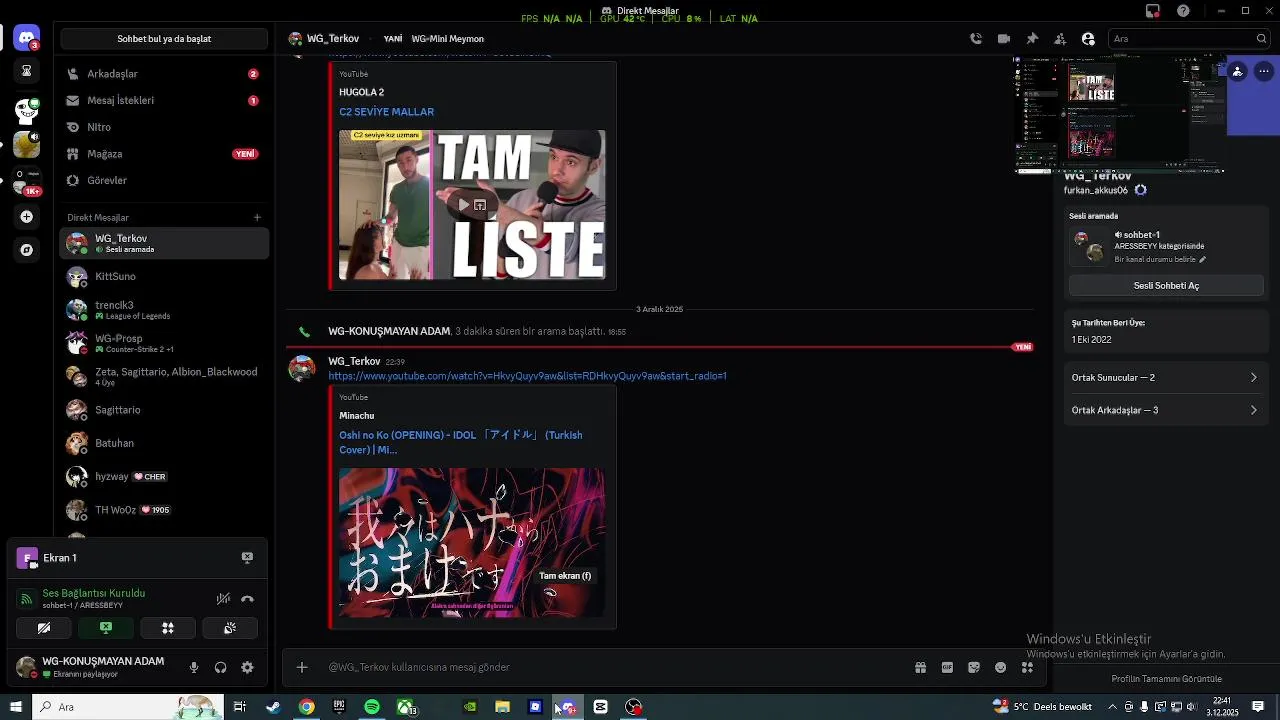Open Görevler page
Viewport: 1280px width, 720px height.
tap(164, 180)
